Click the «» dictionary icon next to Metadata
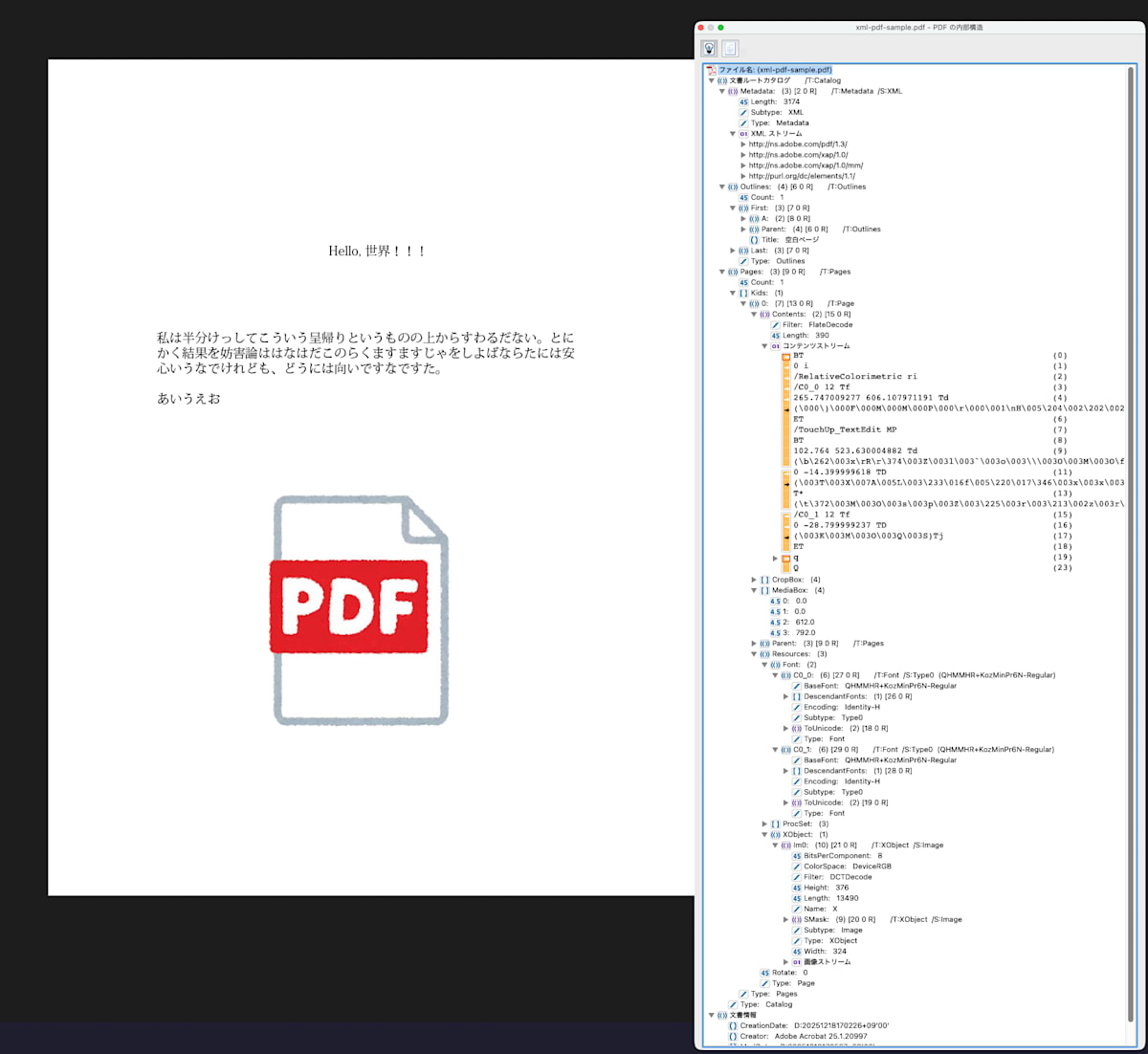Screen dimensions: 1148x1054 [x=732, y=91]
